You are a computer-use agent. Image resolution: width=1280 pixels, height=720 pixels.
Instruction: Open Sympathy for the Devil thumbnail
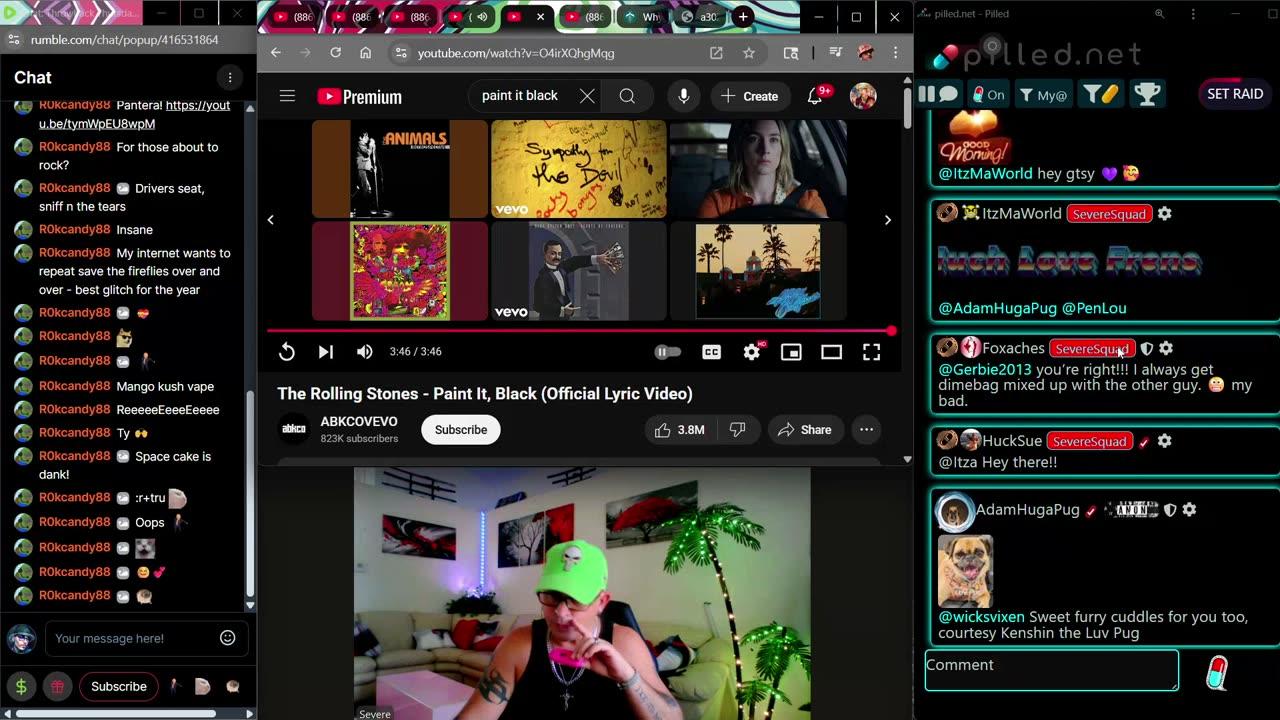click(x=579, y=169)
